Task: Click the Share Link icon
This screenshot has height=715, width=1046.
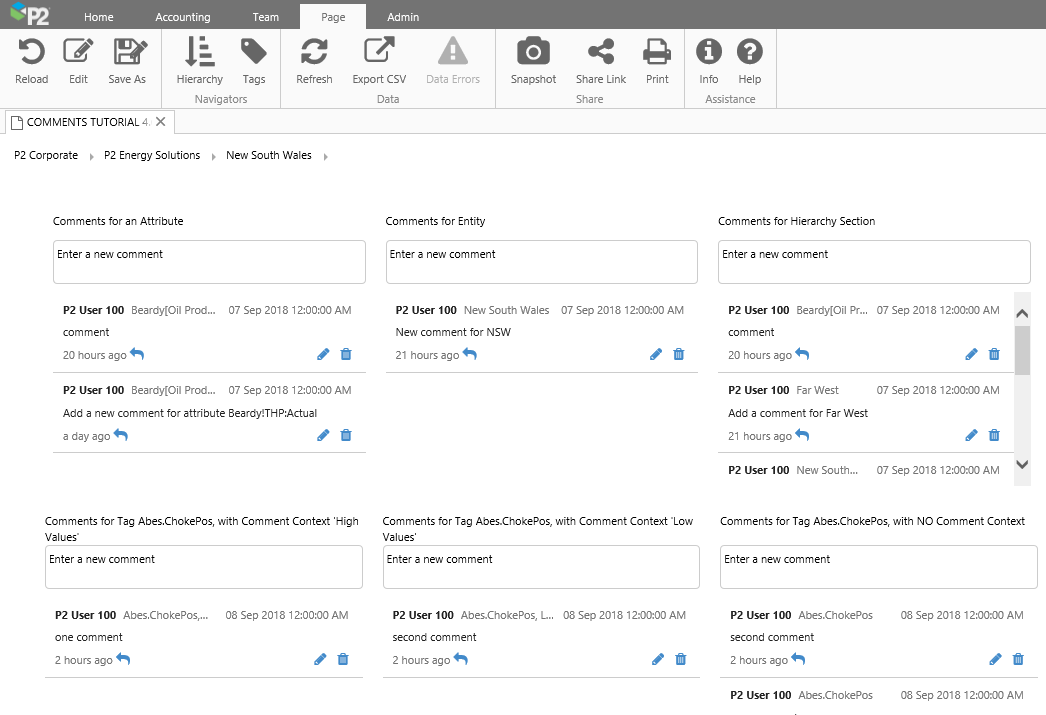Action: point(601,52)
